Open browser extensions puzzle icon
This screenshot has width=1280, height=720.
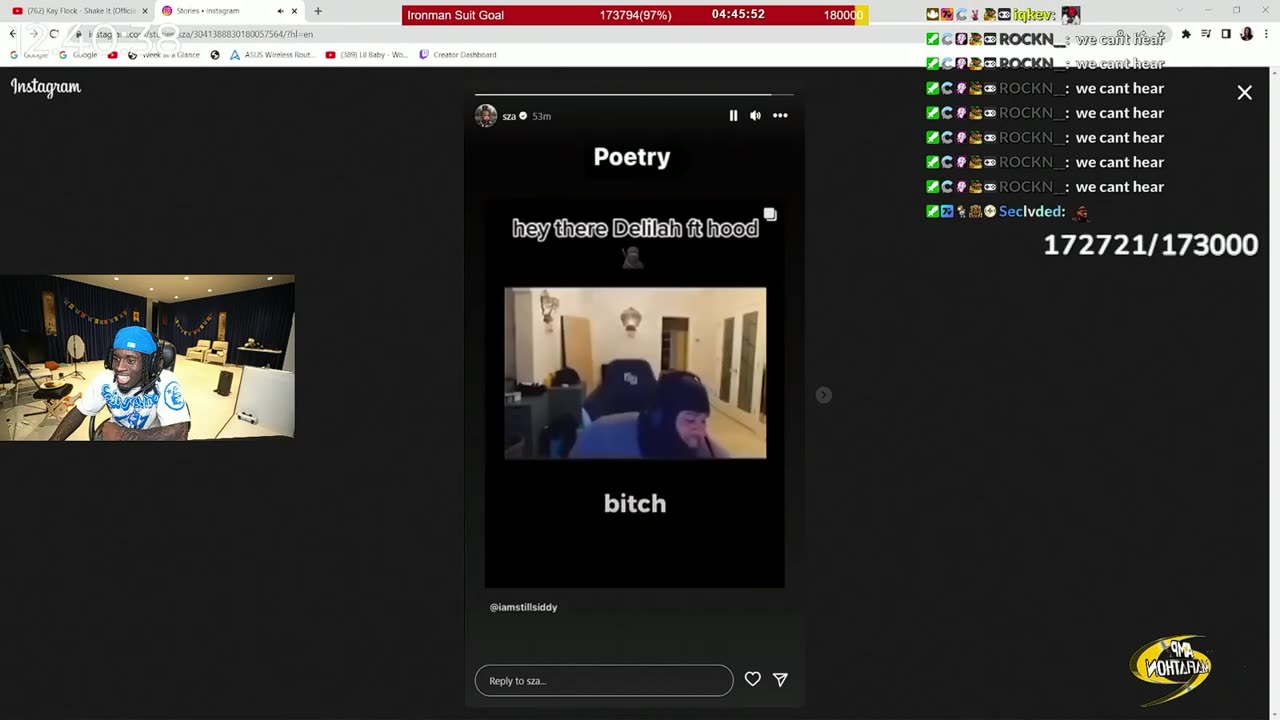(1186, 34)
